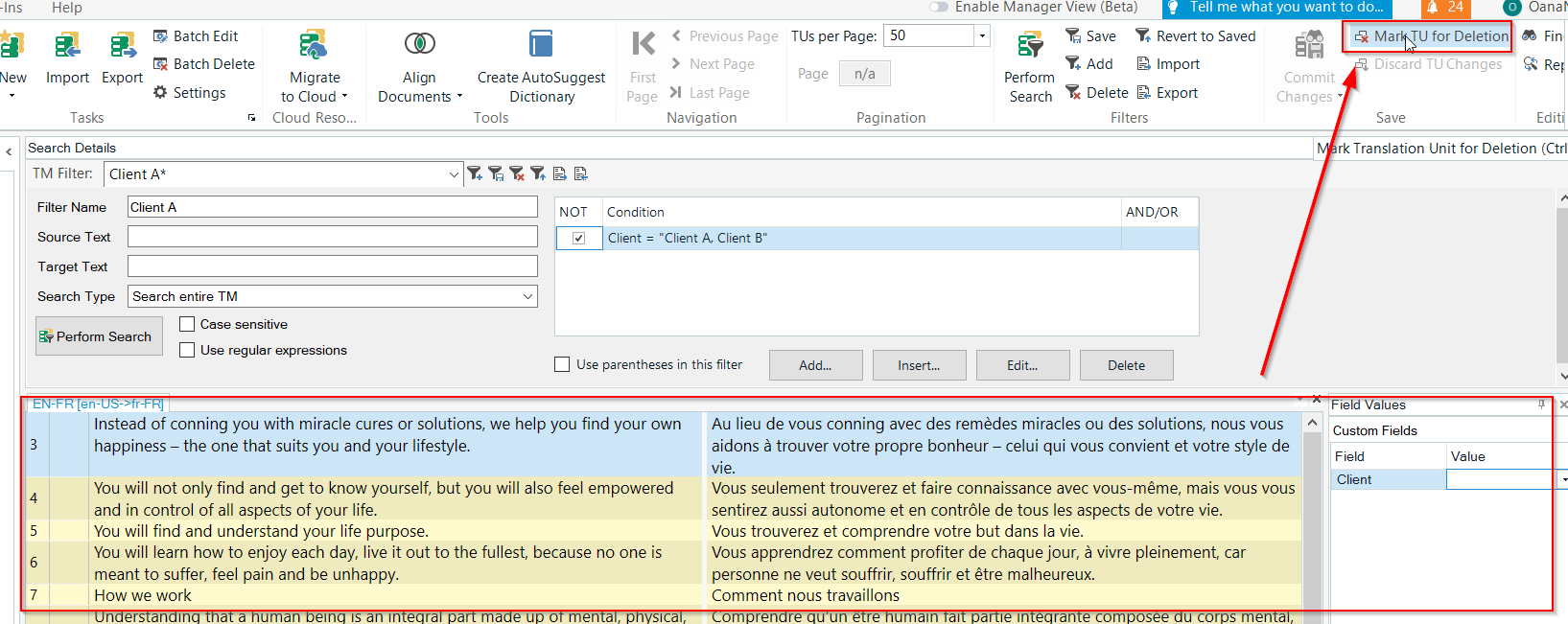Click the AND/OR column header
Viewport: 1568px width, 624px height.
pos(1159,212)
